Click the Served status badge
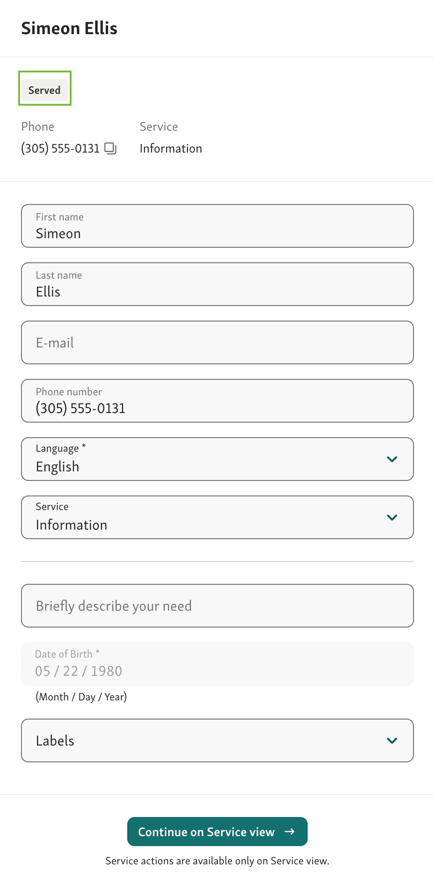The height and width of the screenshot is (878, 434). [45, 90]
